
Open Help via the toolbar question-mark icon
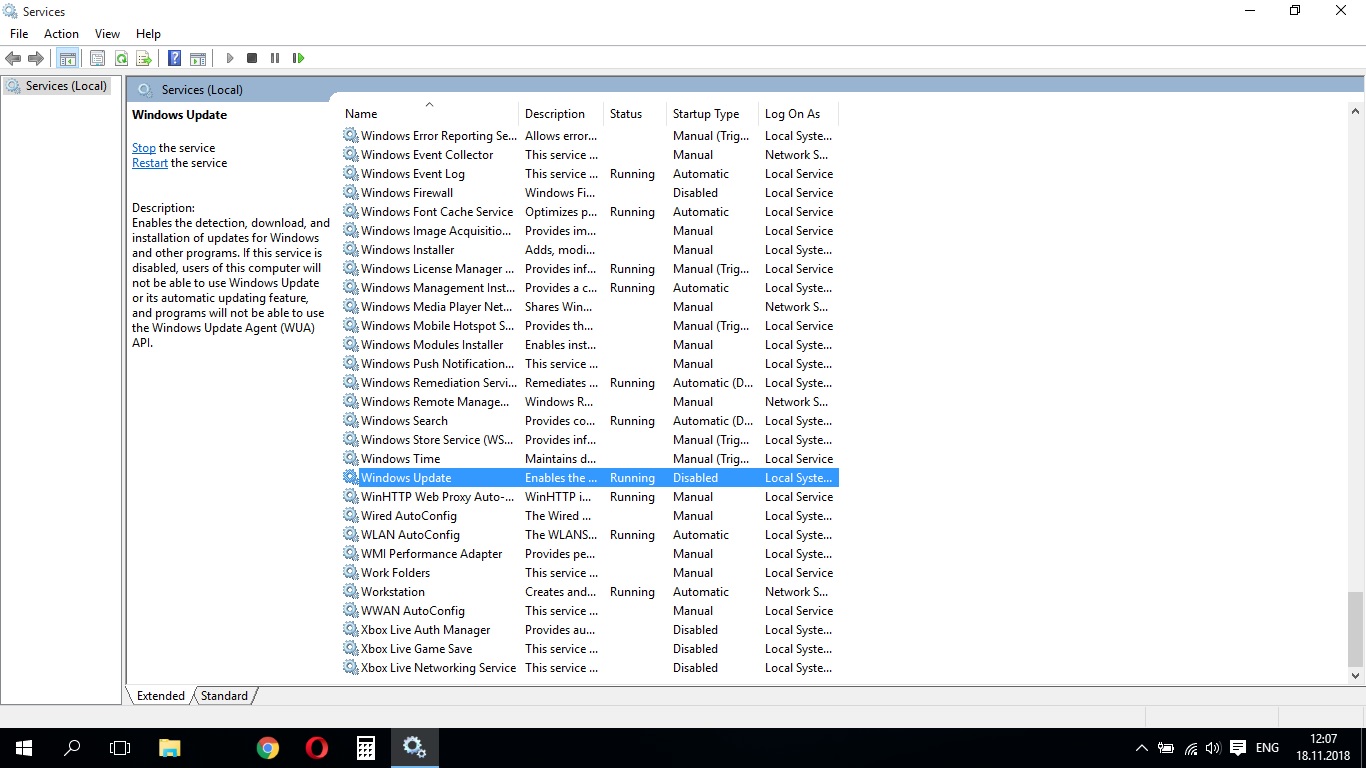coord(175,58)
